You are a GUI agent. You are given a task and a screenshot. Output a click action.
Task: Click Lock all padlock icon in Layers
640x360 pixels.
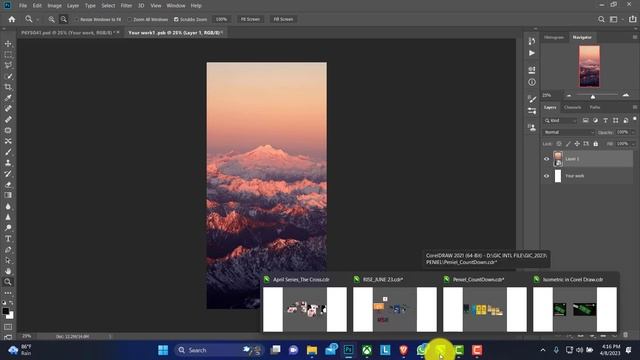[x=596, y=144]
